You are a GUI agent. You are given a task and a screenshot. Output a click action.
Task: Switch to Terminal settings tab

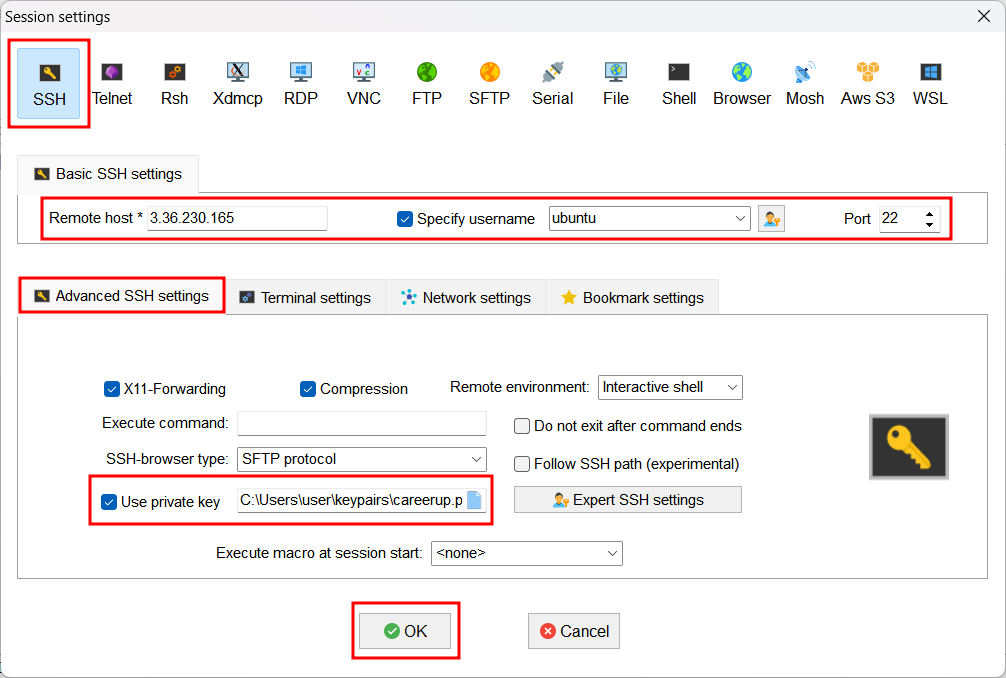305,298
